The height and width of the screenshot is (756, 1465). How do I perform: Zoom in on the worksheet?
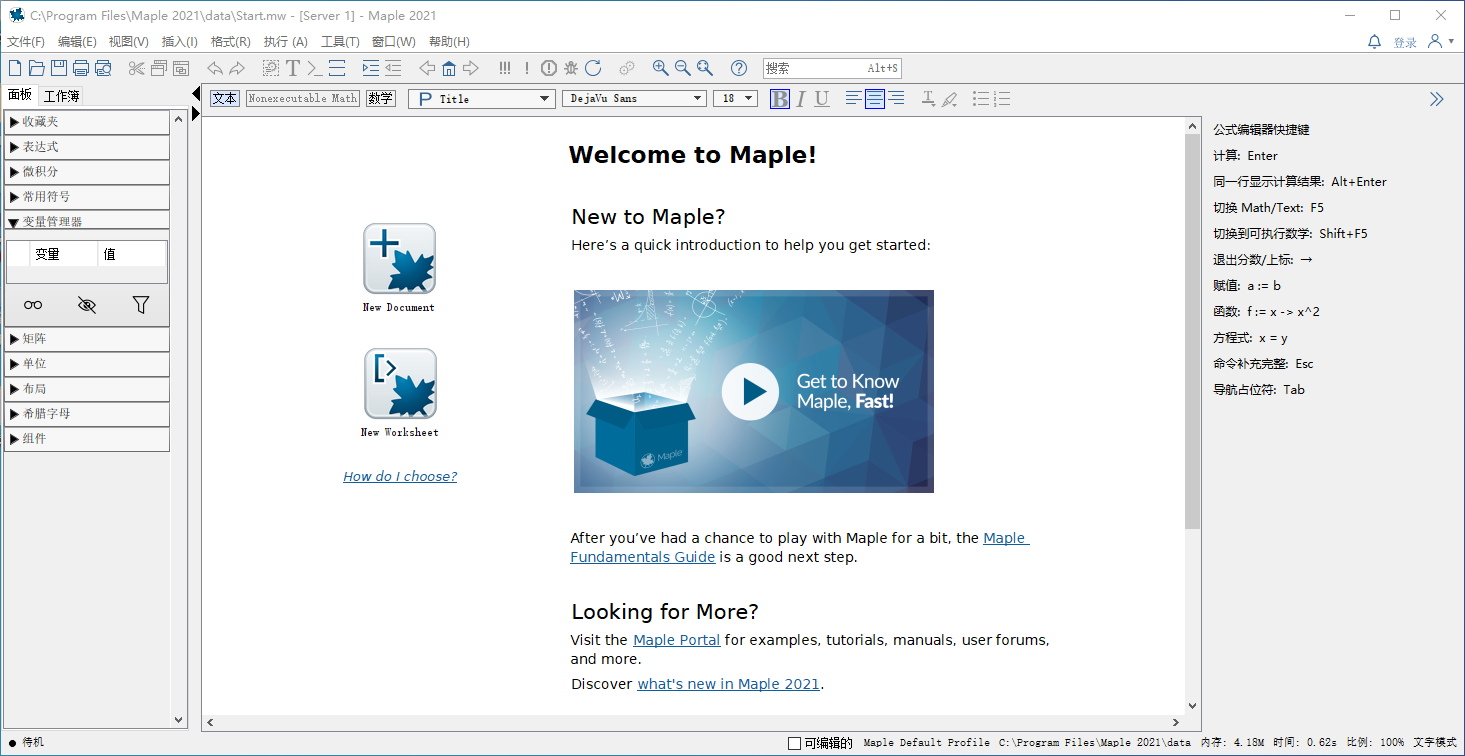coord(661,68)
